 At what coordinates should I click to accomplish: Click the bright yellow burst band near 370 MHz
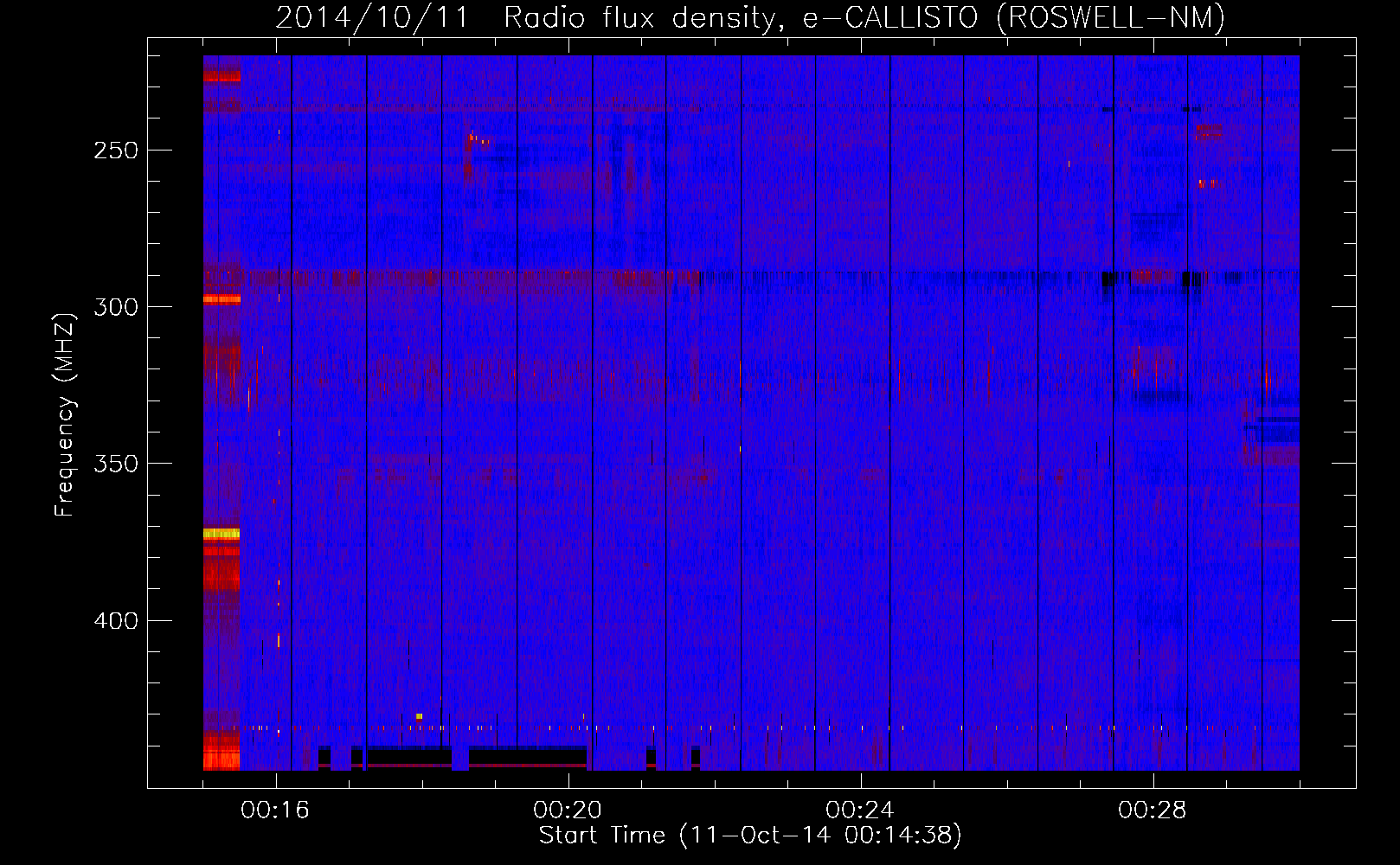coord(222,534)
